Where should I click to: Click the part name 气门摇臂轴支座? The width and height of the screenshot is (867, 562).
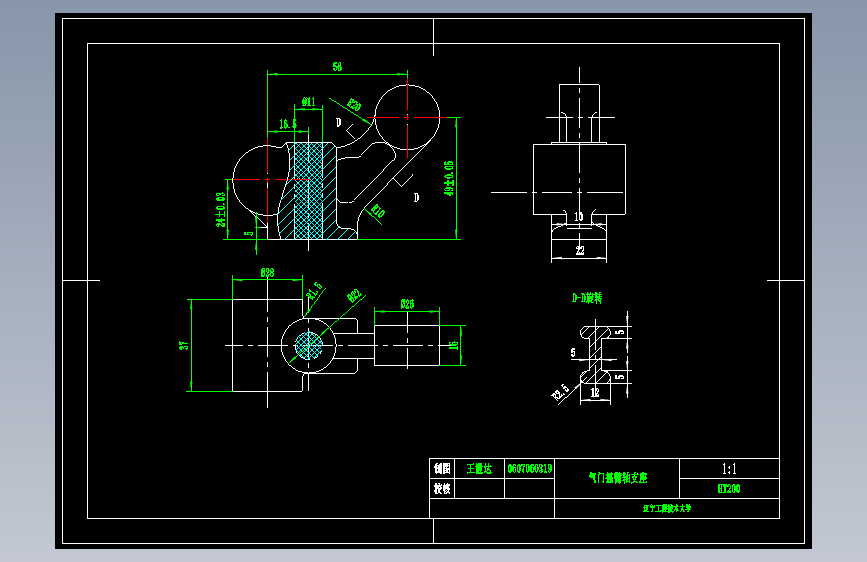(618, 478)
